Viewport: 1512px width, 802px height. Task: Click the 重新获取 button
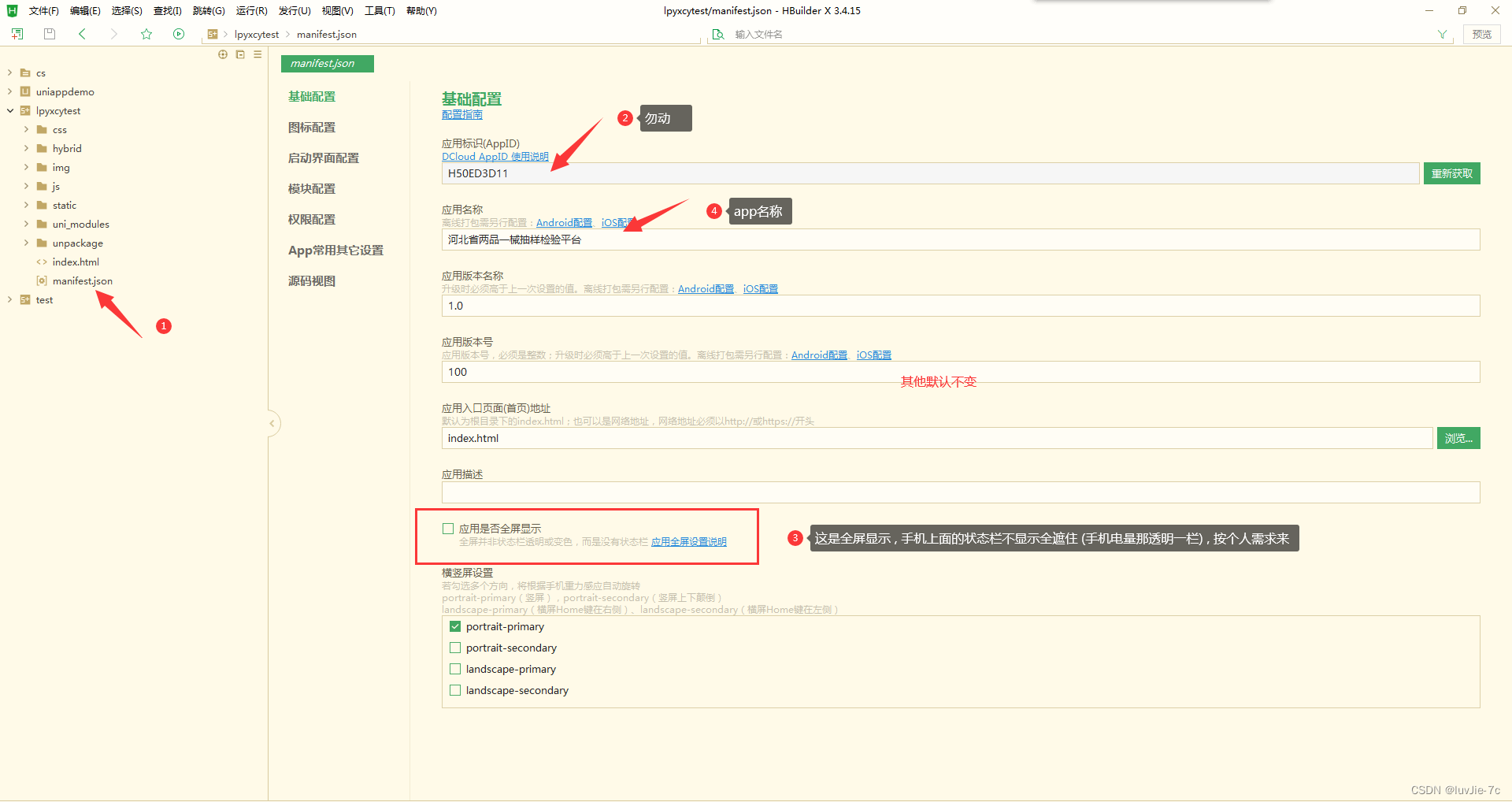click(x=1451, y=173)
